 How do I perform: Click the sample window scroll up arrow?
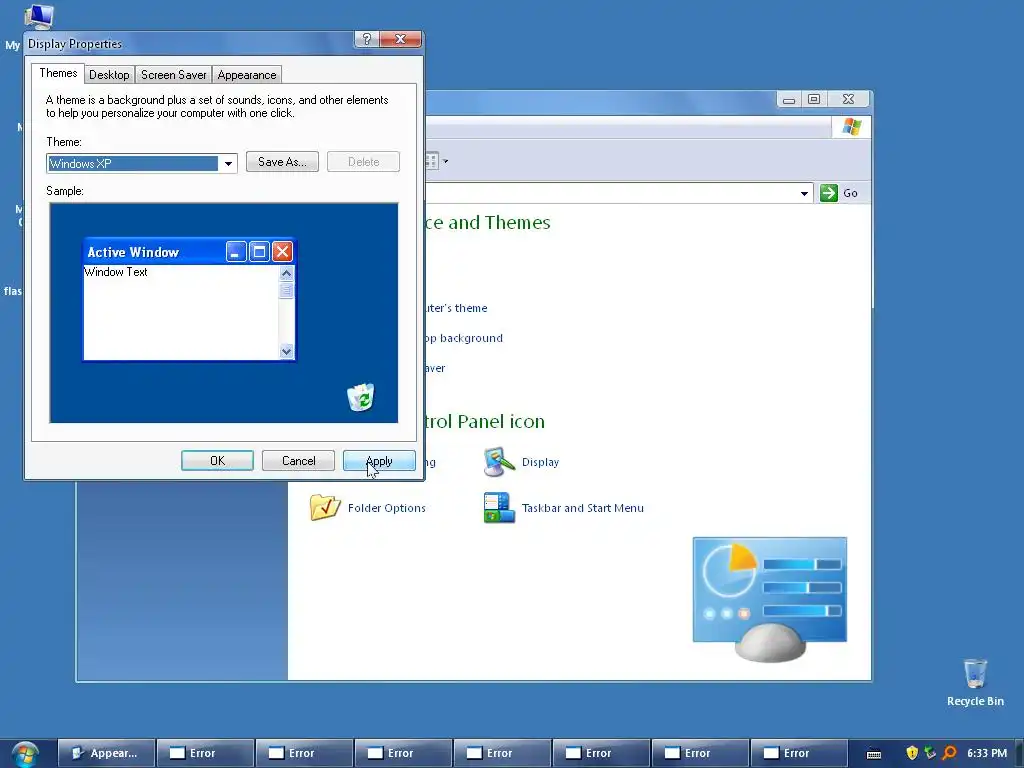286,273
